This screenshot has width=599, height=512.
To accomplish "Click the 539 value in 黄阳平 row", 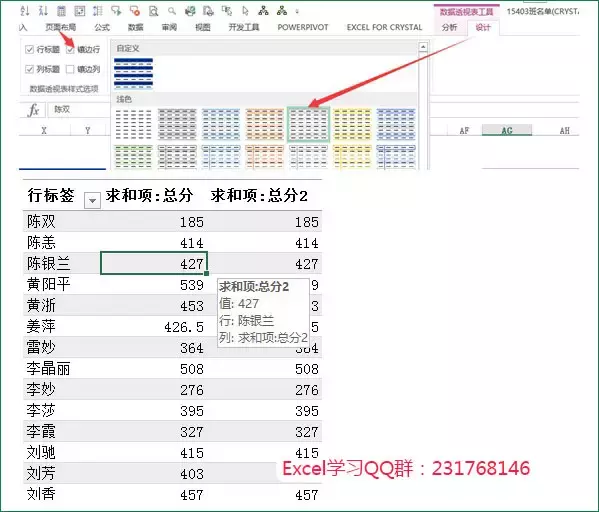I will point(192,285).
